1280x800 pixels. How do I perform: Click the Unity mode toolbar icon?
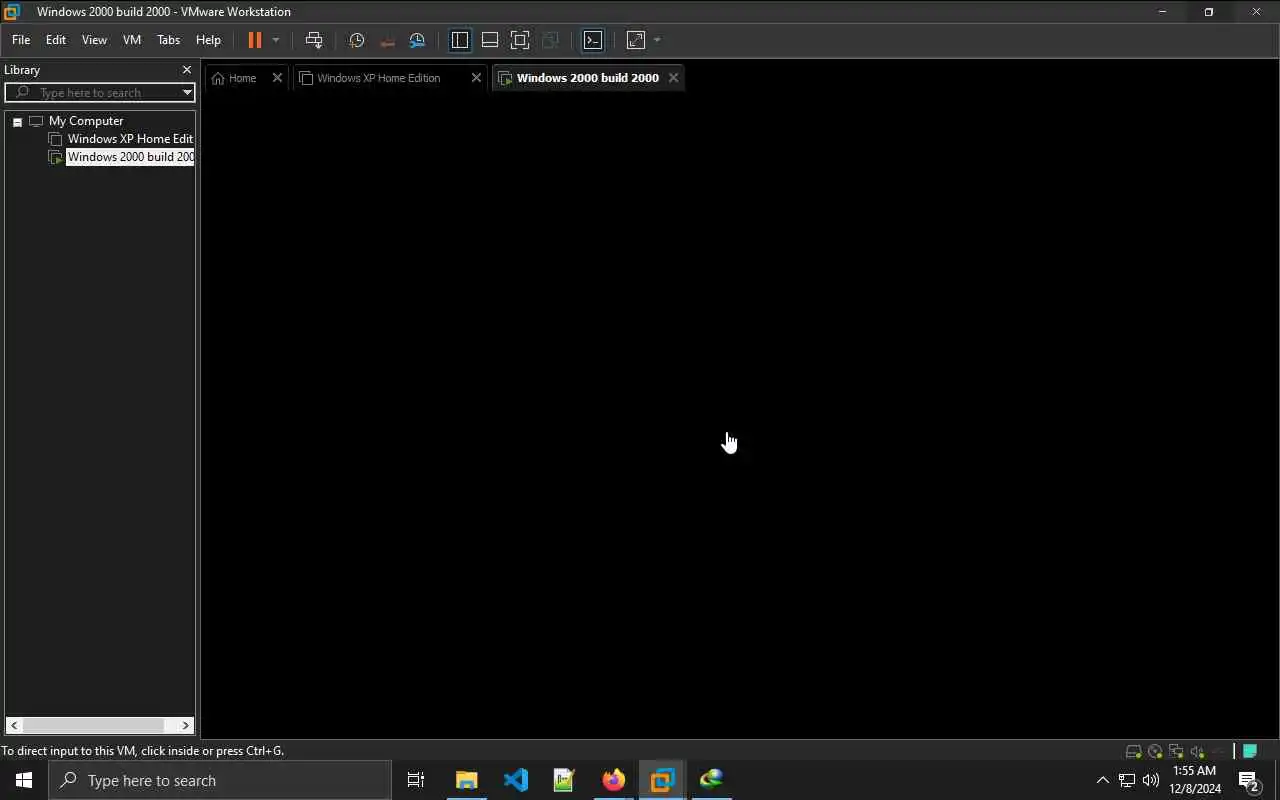pyautogui.click(x=550, y=40)
